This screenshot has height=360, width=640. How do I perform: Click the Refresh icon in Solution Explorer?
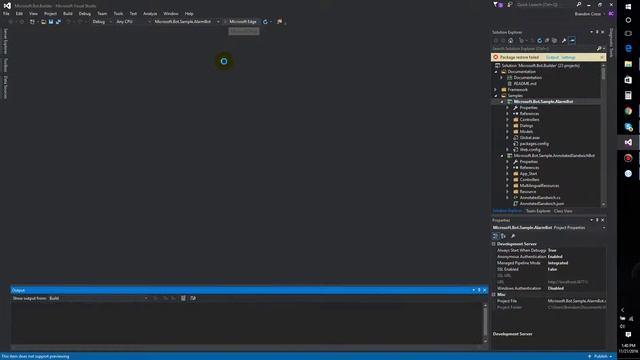(540, 40)
